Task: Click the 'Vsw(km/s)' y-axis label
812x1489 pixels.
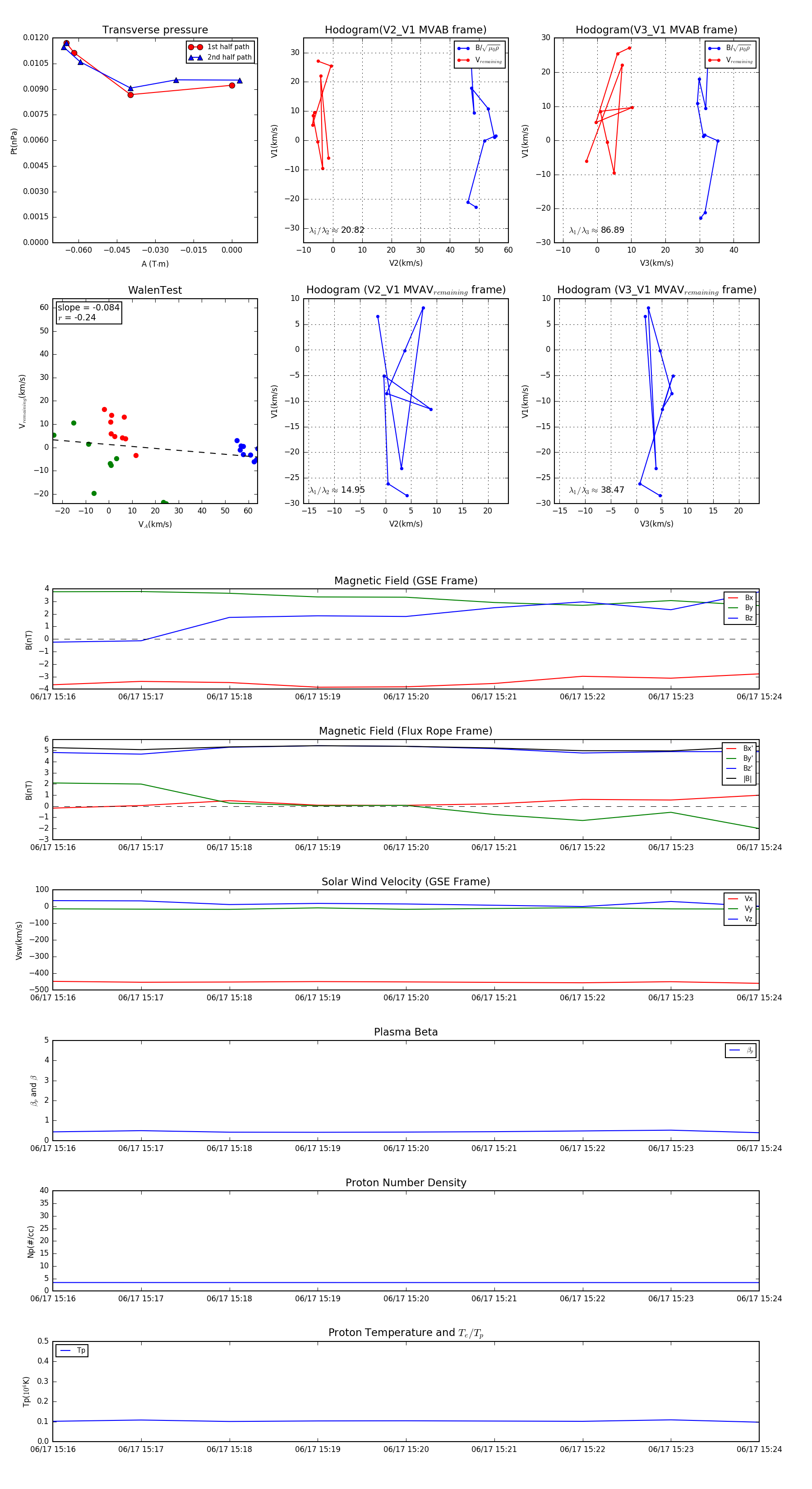Action: click(x=19, y=940)
